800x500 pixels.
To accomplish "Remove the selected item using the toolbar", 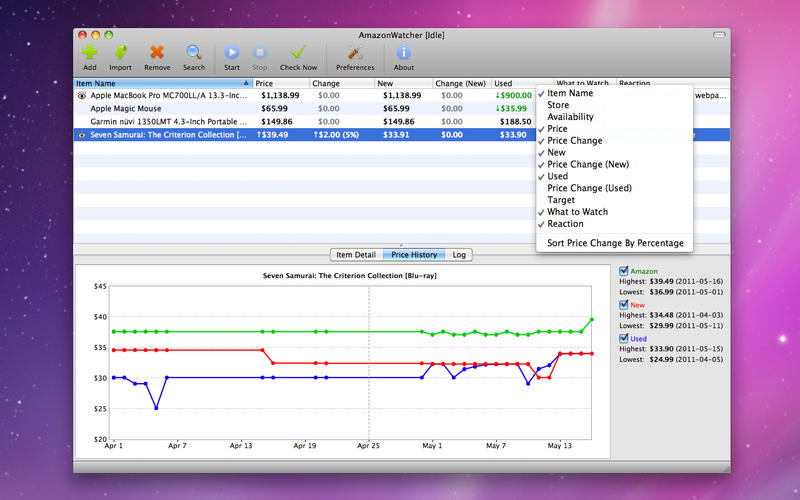I will pos(157,53).
